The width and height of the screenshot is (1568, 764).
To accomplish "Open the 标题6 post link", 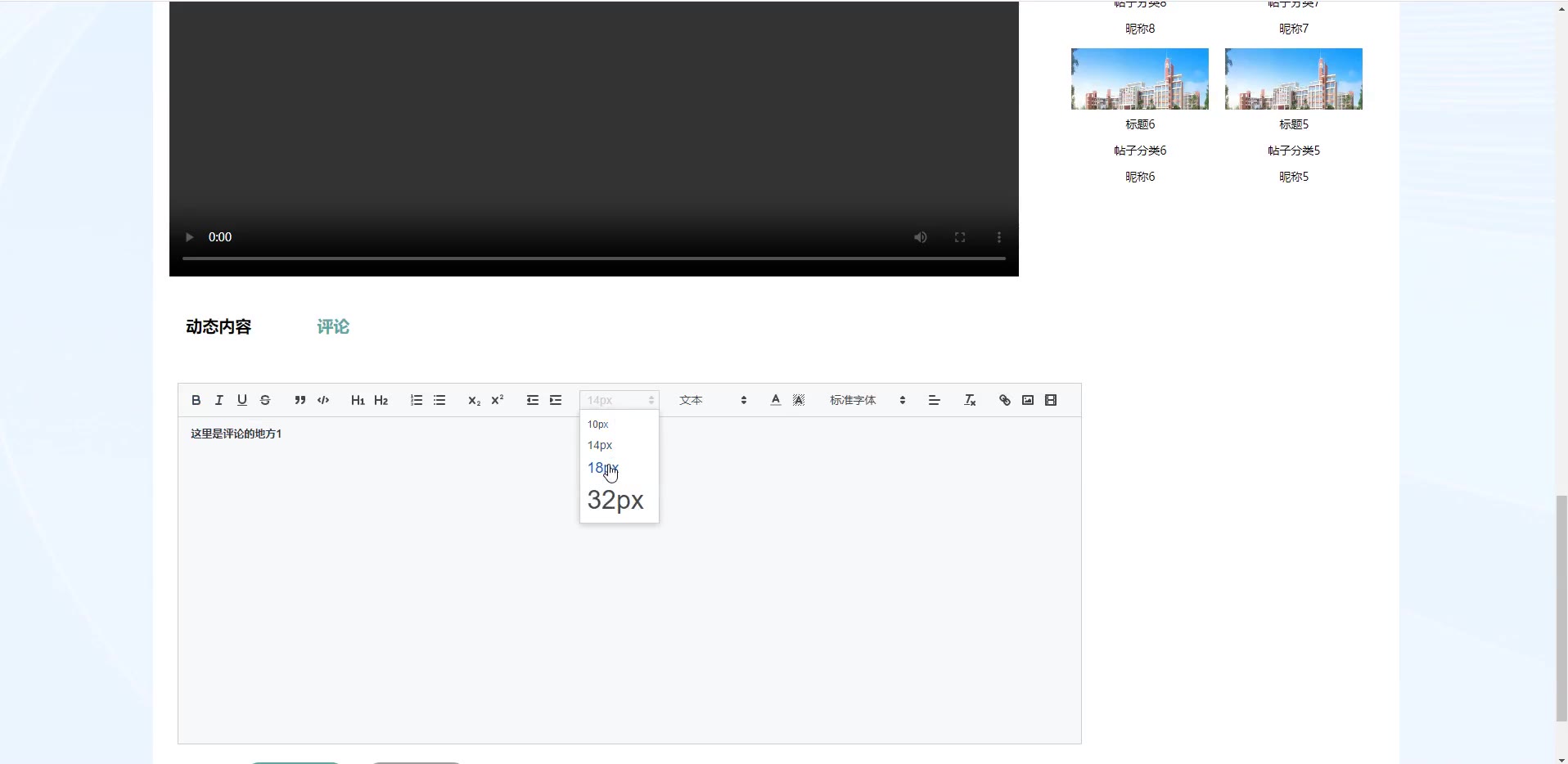I will pyautogui.click(x=1140, y=124).
